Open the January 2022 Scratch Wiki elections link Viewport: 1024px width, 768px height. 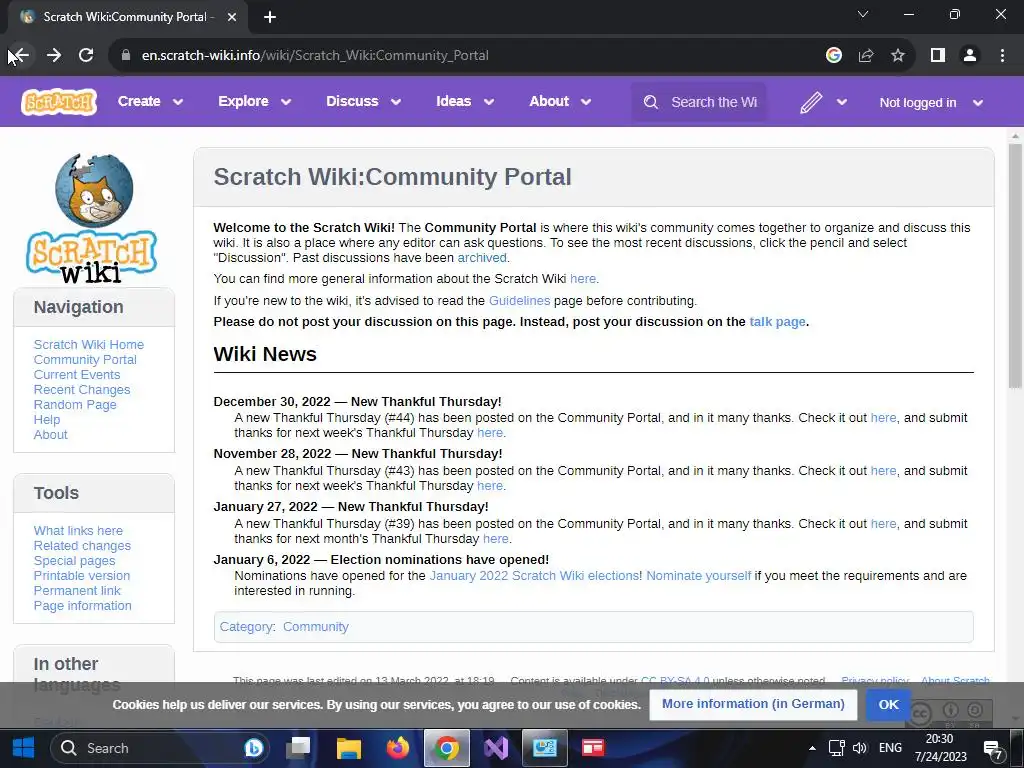point(534,575)
